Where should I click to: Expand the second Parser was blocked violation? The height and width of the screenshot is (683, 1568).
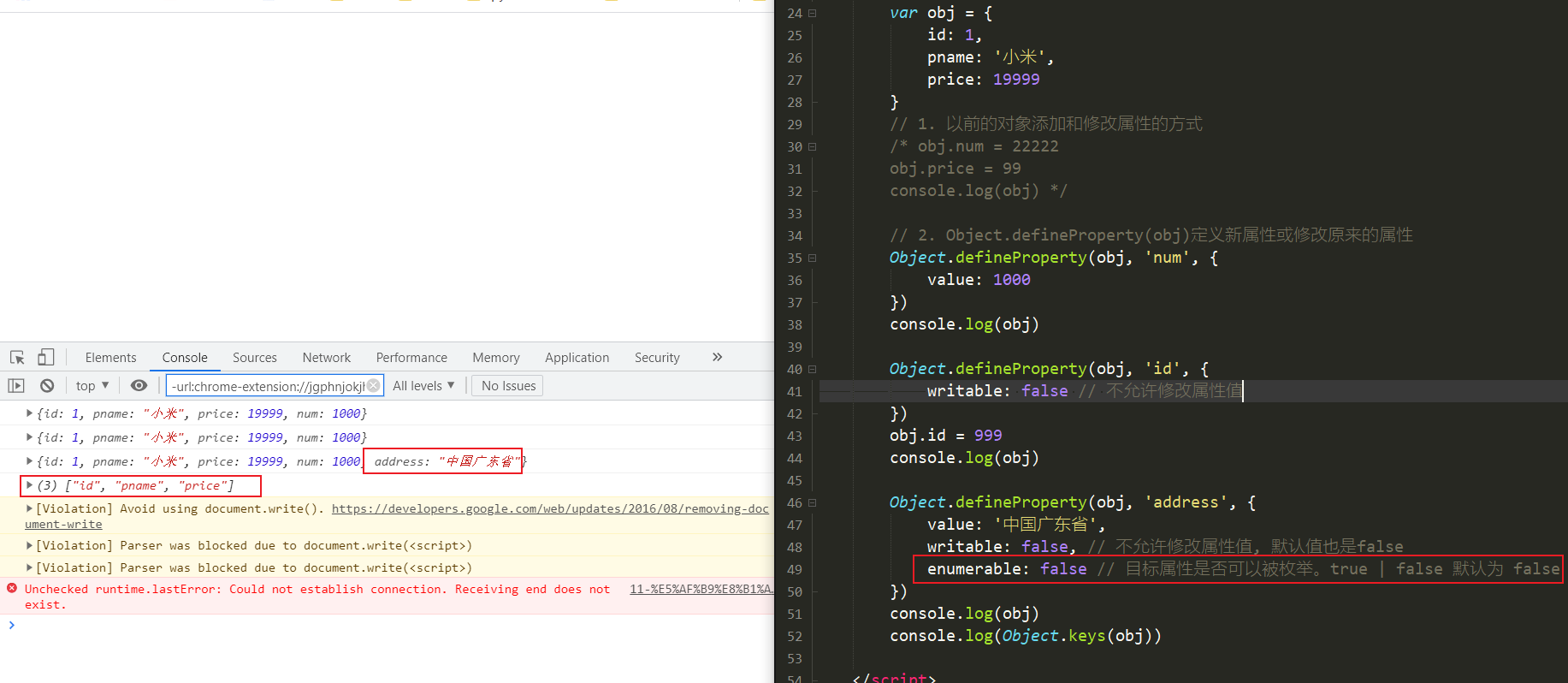tap(29, 567)
